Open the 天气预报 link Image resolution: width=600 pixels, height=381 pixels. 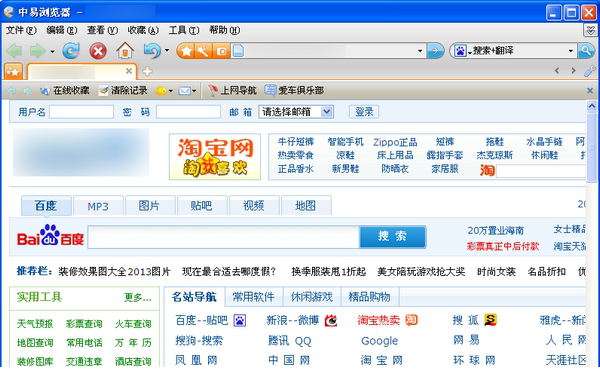tap(35, 324)
